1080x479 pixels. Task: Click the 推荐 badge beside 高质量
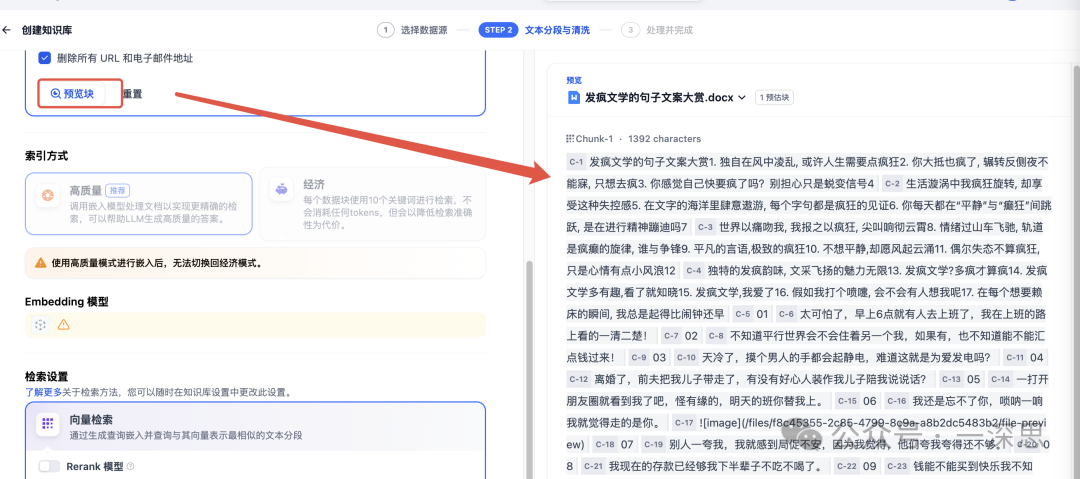[118, 190]
